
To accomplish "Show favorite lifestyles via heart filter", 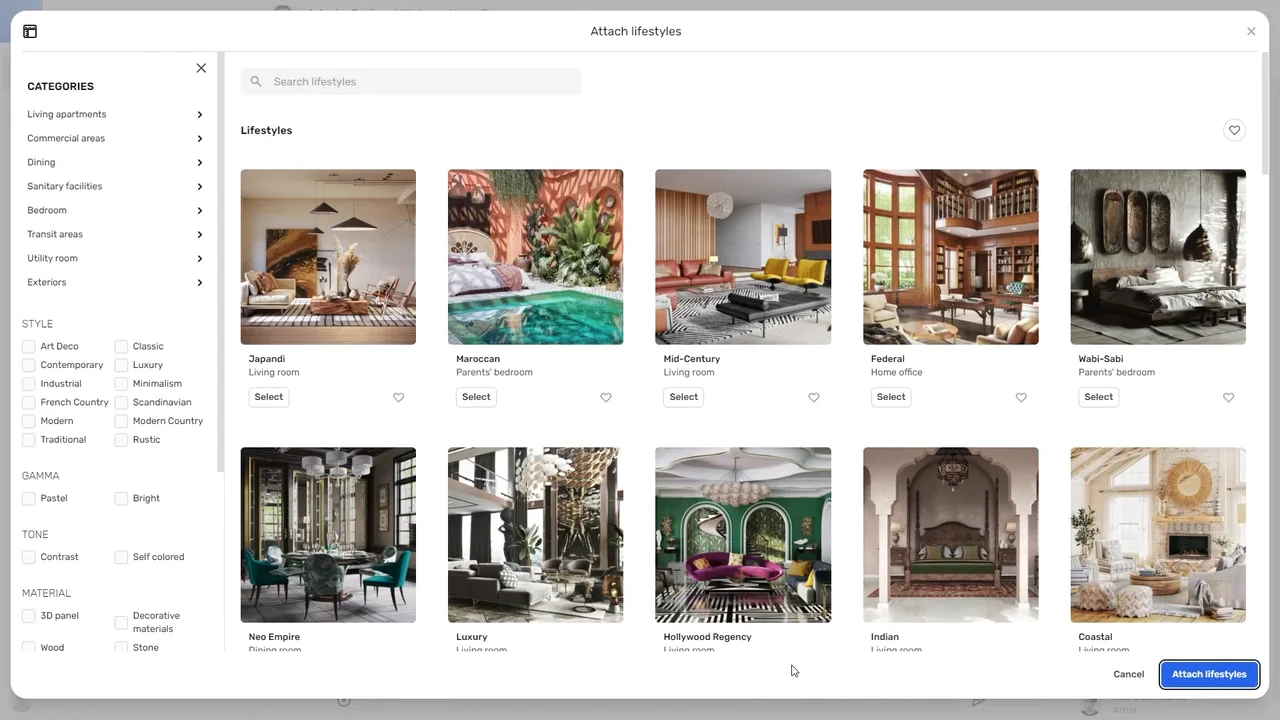I will click(x=1234, y=130).
